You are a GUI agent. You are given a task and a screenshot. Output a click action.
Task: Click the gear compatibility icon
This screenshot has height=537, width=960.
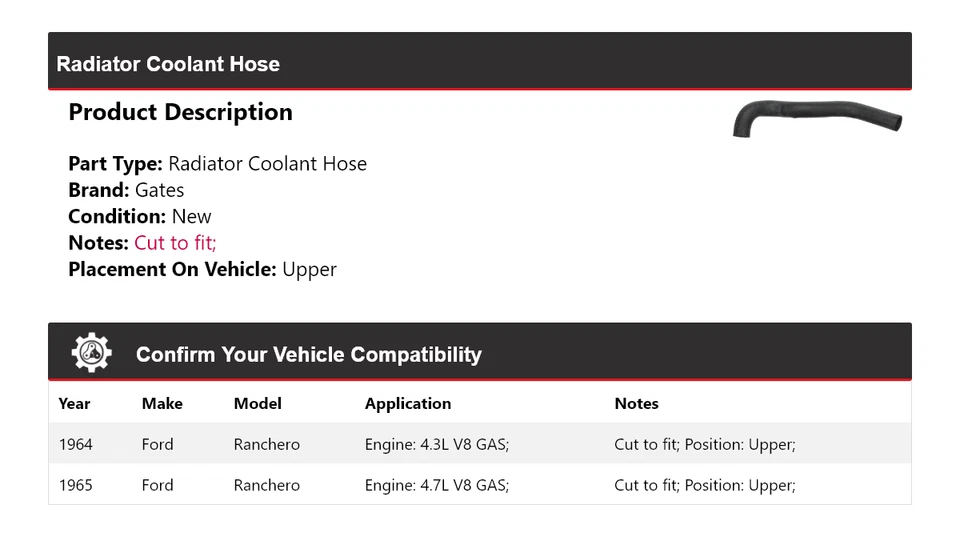pos(91,353)
